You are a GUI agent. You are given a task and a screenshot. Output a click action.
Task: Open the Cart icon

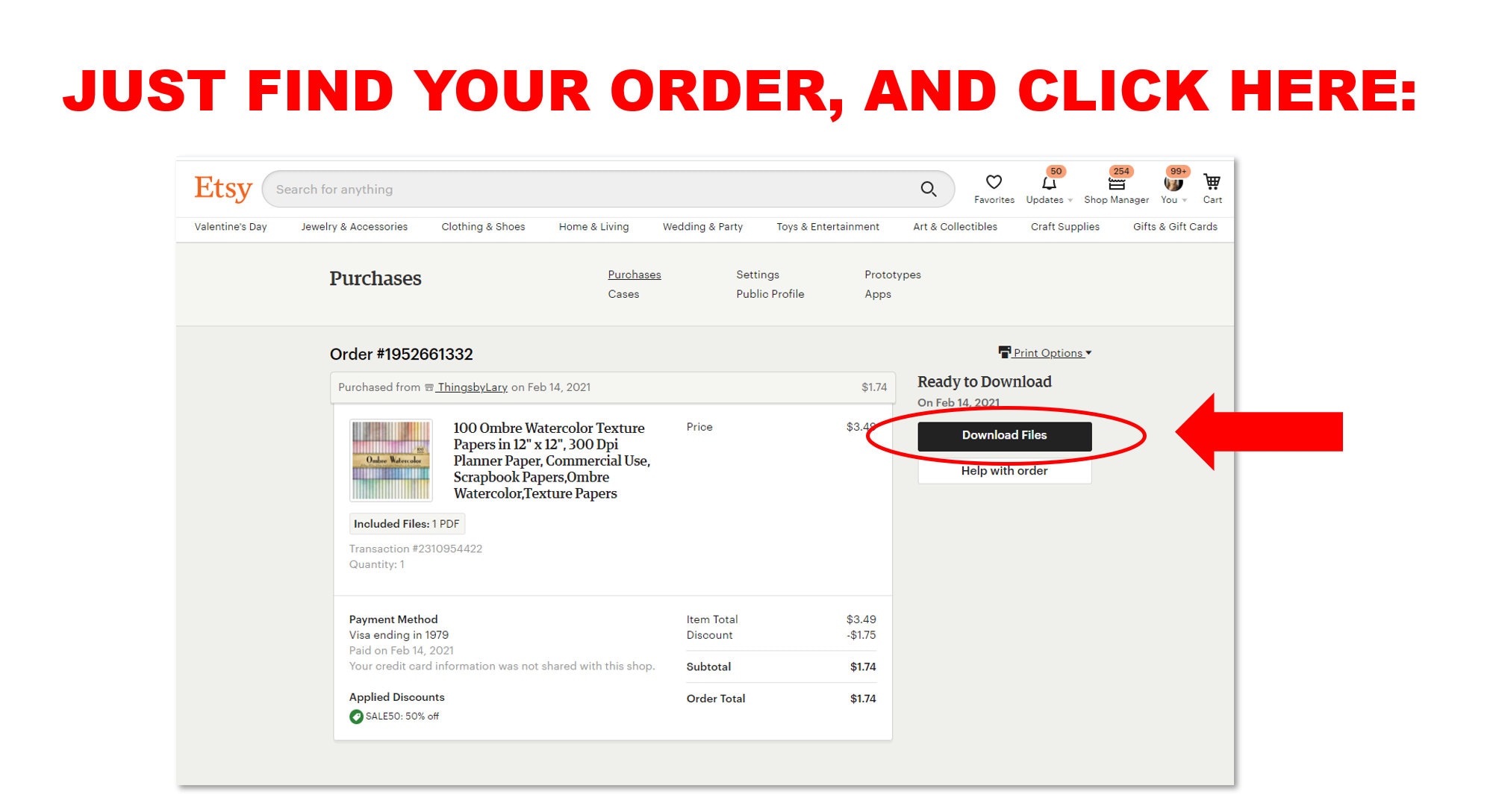pos(1212,182)
